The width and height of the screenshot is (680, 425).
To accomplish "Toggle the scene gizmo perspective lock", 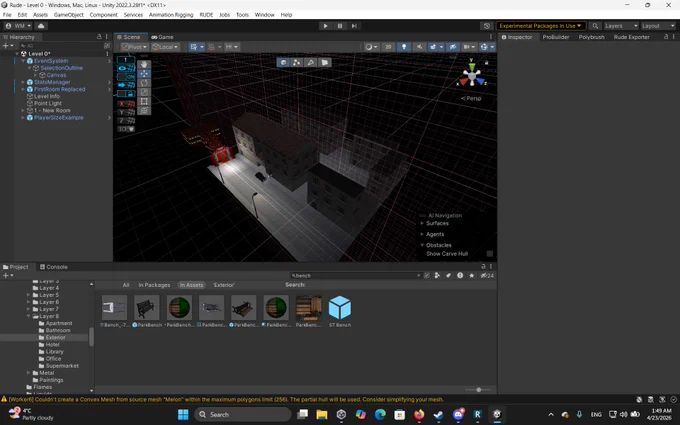I will (x=486, y=63).
